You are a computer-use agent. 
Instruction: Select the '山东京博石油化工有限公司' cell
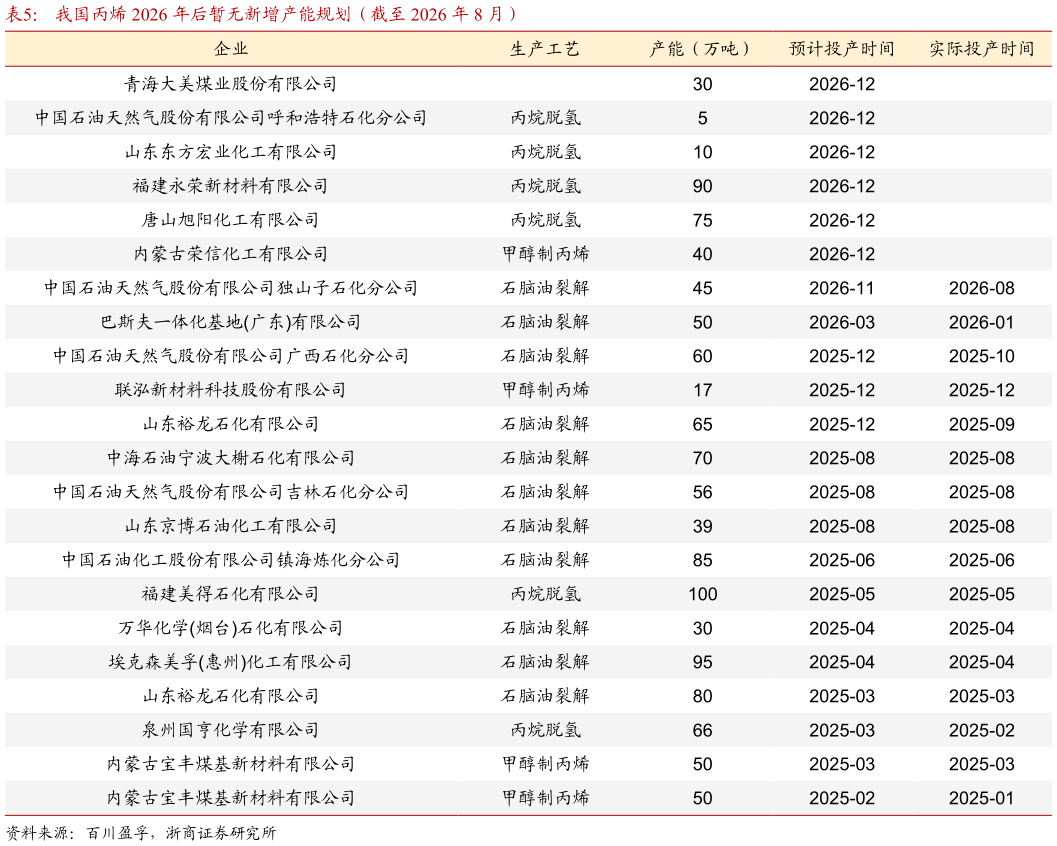point(231,526)
